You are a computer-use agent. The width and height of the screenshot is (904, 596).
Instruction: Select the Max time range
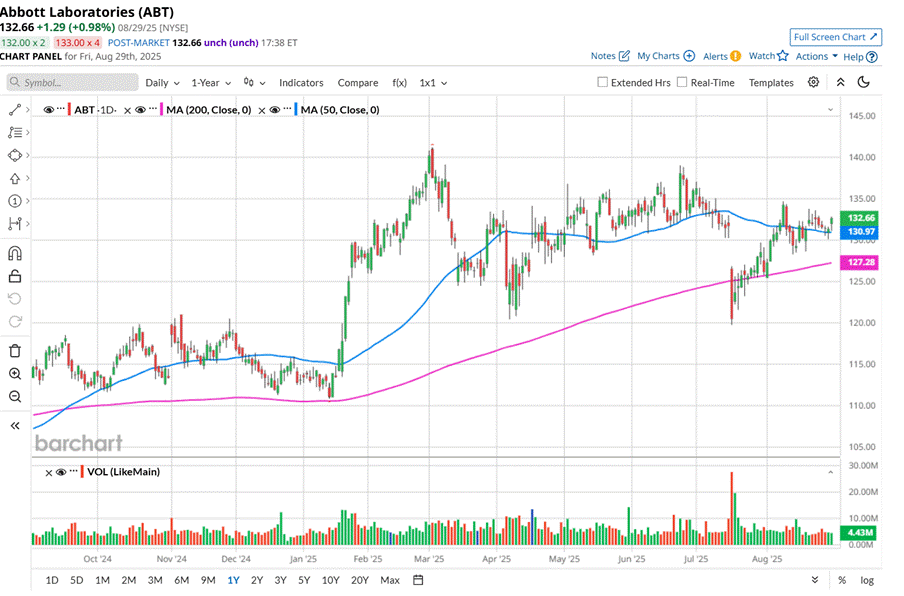pyautogui.click(x=390, y=580)
